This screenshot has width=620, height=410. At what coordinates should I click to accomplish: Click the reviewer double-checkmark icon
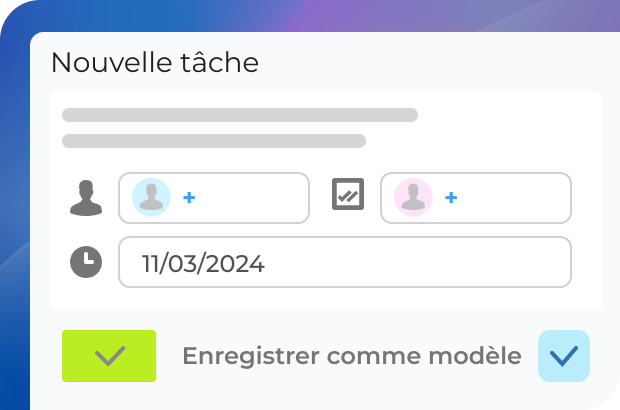pyautogui.click(x=348, y=195)
